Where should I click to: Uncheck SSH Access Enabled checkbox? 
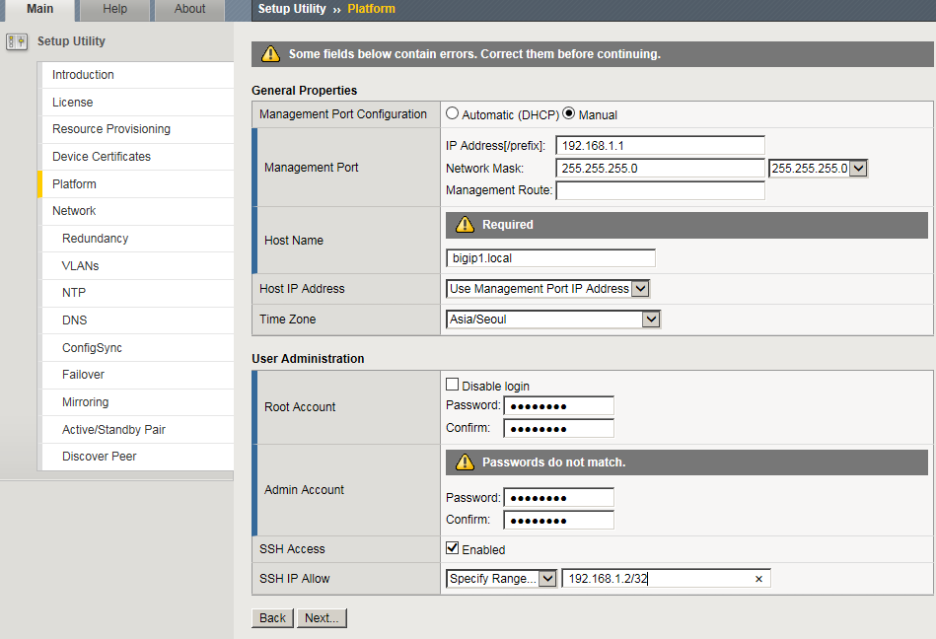tap(452, 549)
